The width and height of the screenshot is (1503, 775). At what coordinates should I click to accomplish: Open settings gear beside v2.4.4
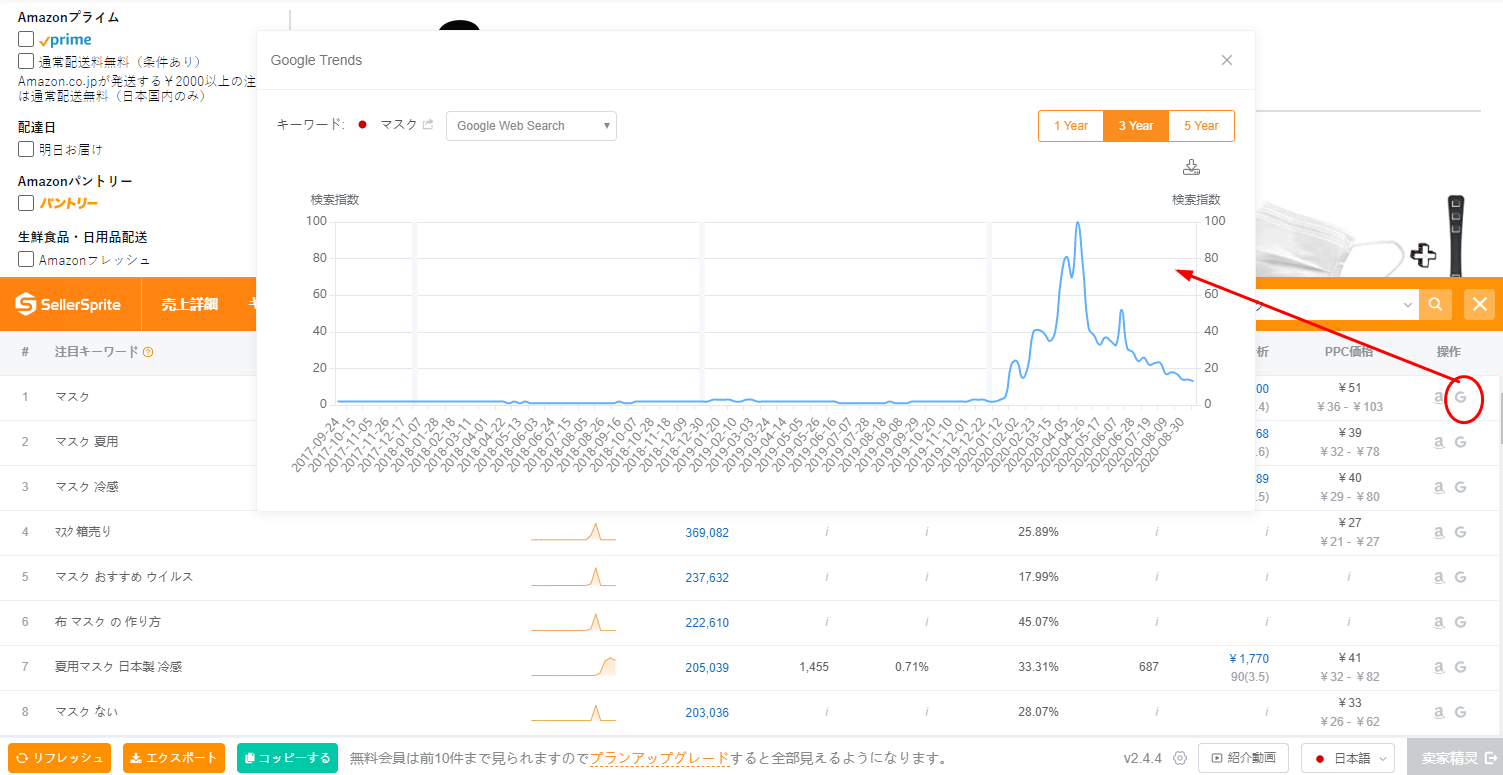tap(1180, 758)
